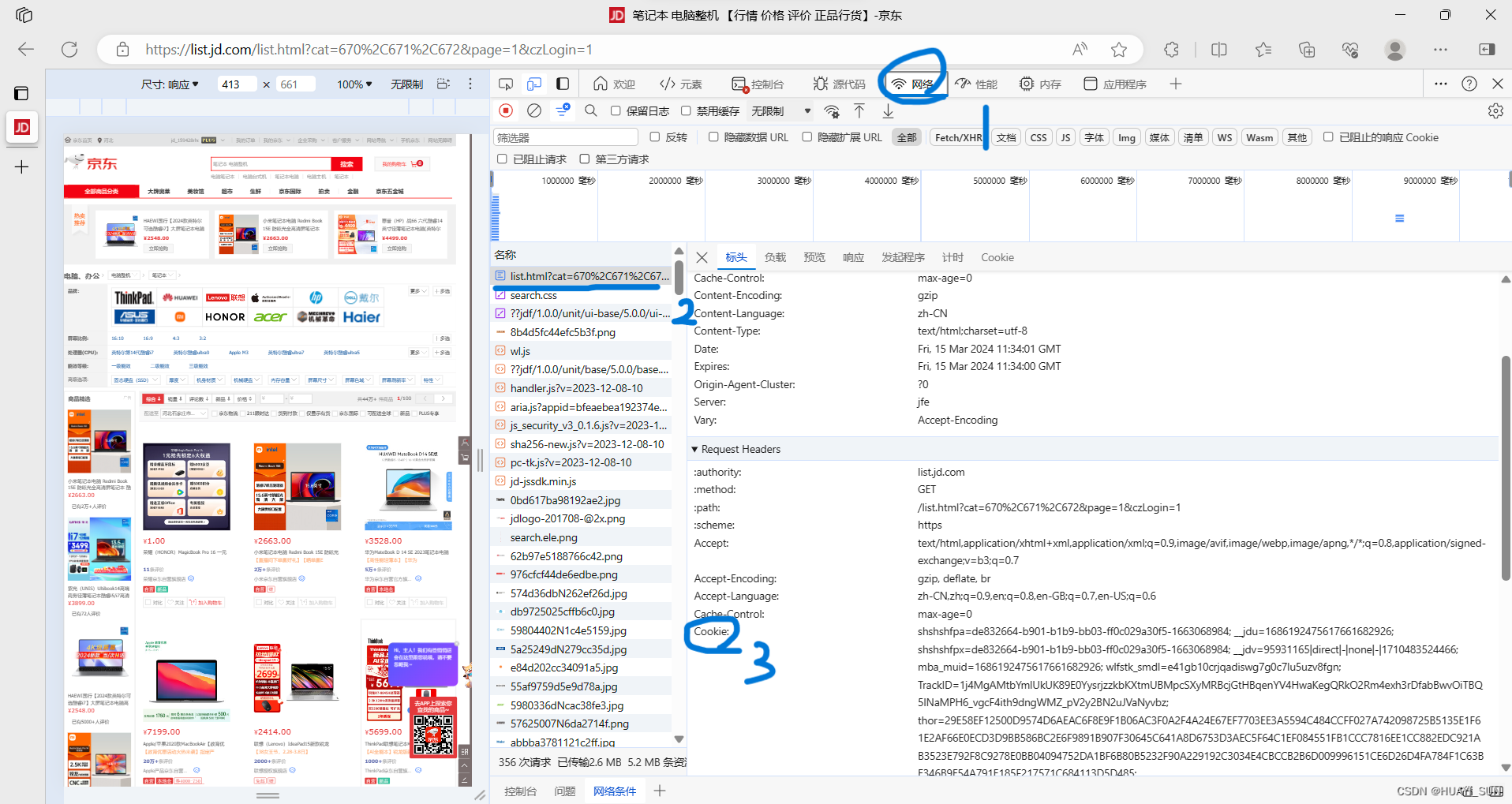
Task: Open the Tab actions menu icon
Action: coord(22,93)
